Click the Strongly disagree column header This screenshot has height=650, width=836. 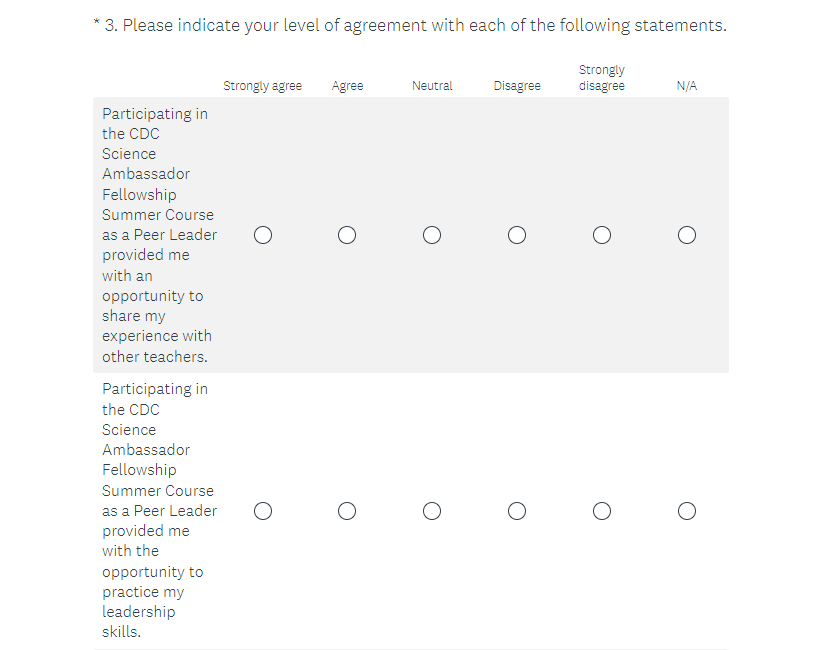(x=602, y=78)
